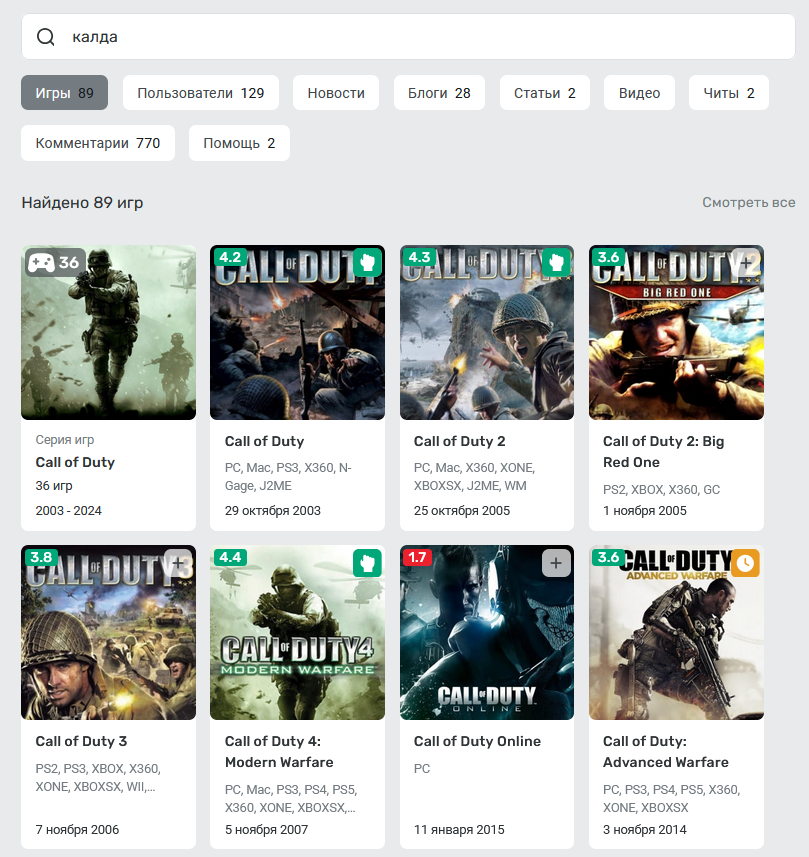Open the Блоги 28 tab
Viewport: 809px width, 857px height.
439,93
